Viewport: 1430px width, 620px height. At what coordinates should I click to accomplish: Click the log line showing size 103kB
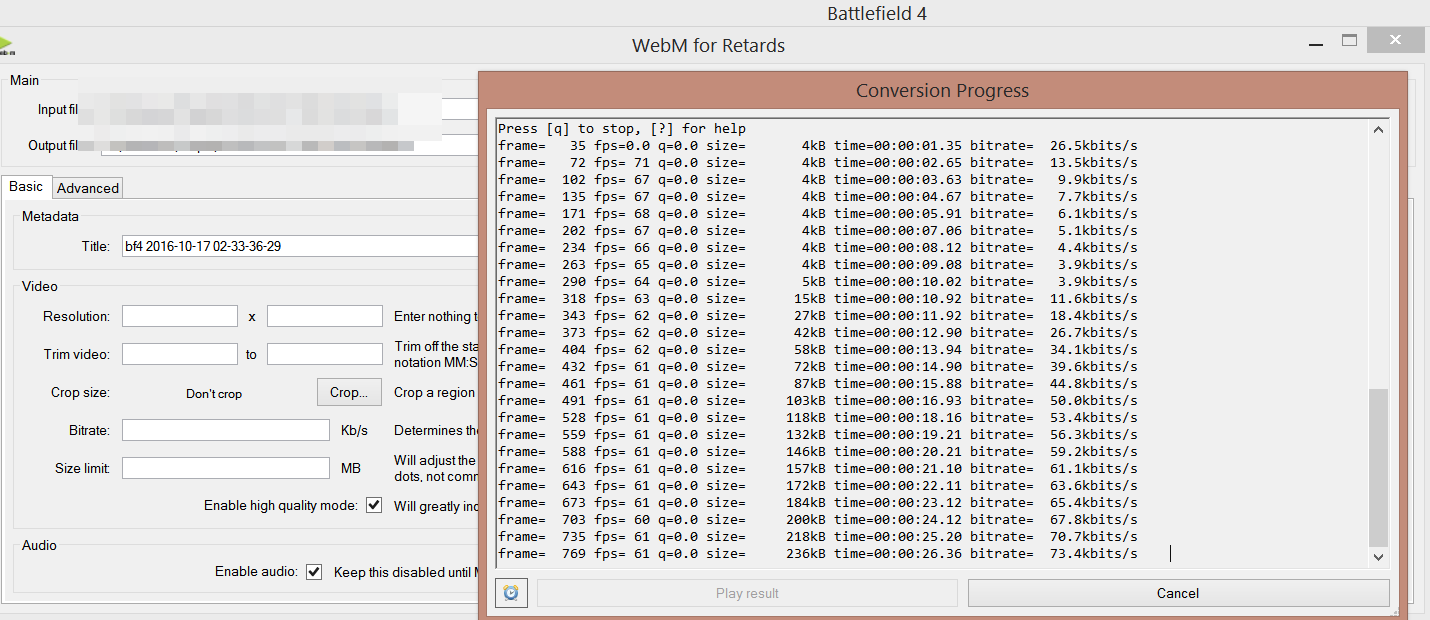818,400
